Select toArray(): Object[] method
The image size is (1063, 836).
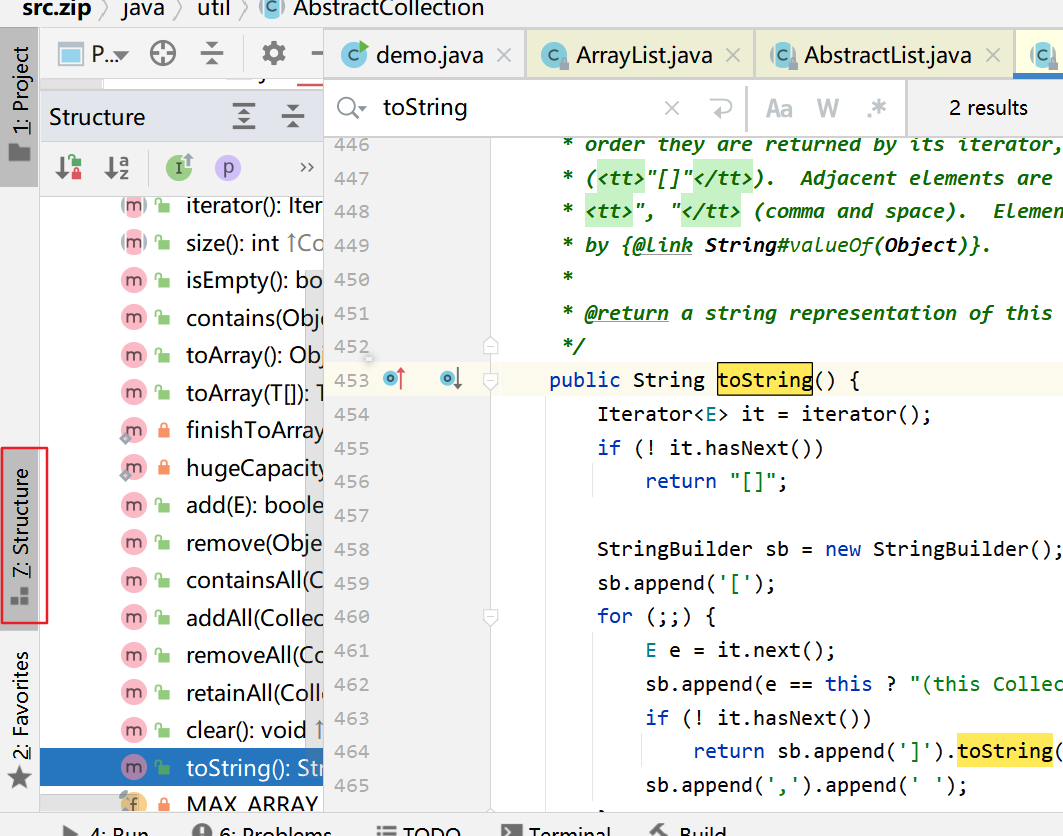(x=182, y=355)
